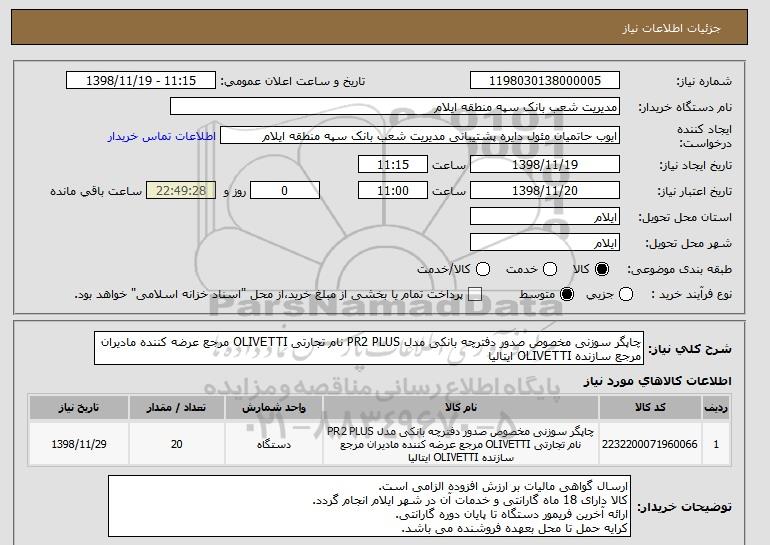
Task: Click the اطلاعات کالاهای مورد نیاز heading
Action: [x=657, y=381]
